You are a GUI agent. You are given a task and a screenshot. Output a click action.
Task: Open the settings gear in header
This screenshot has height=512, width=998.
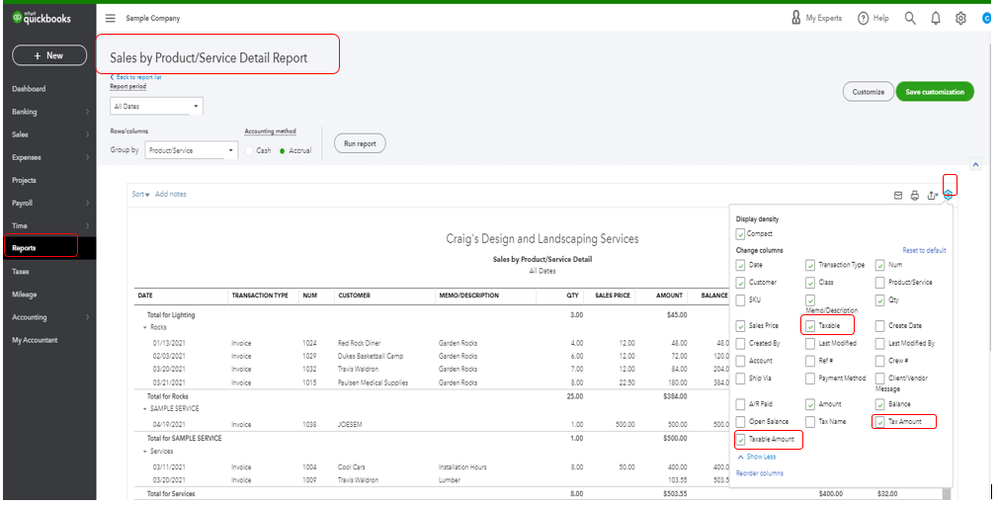(961, 18)
